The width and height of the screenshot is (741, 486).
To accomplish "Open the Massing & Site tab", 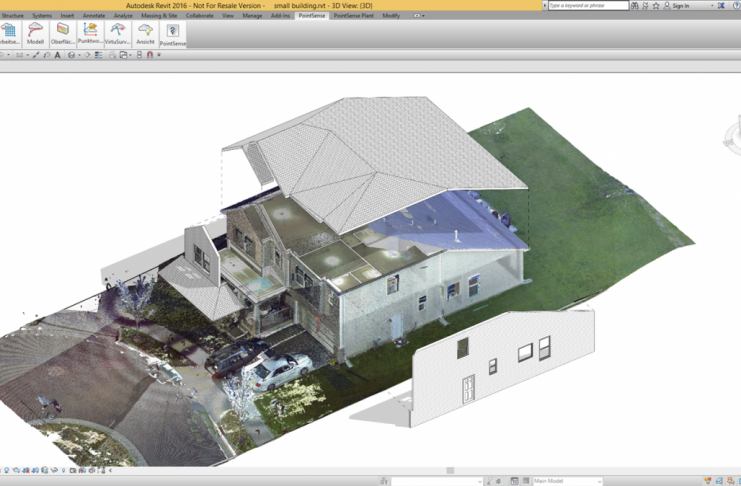I will coord(159,16).
